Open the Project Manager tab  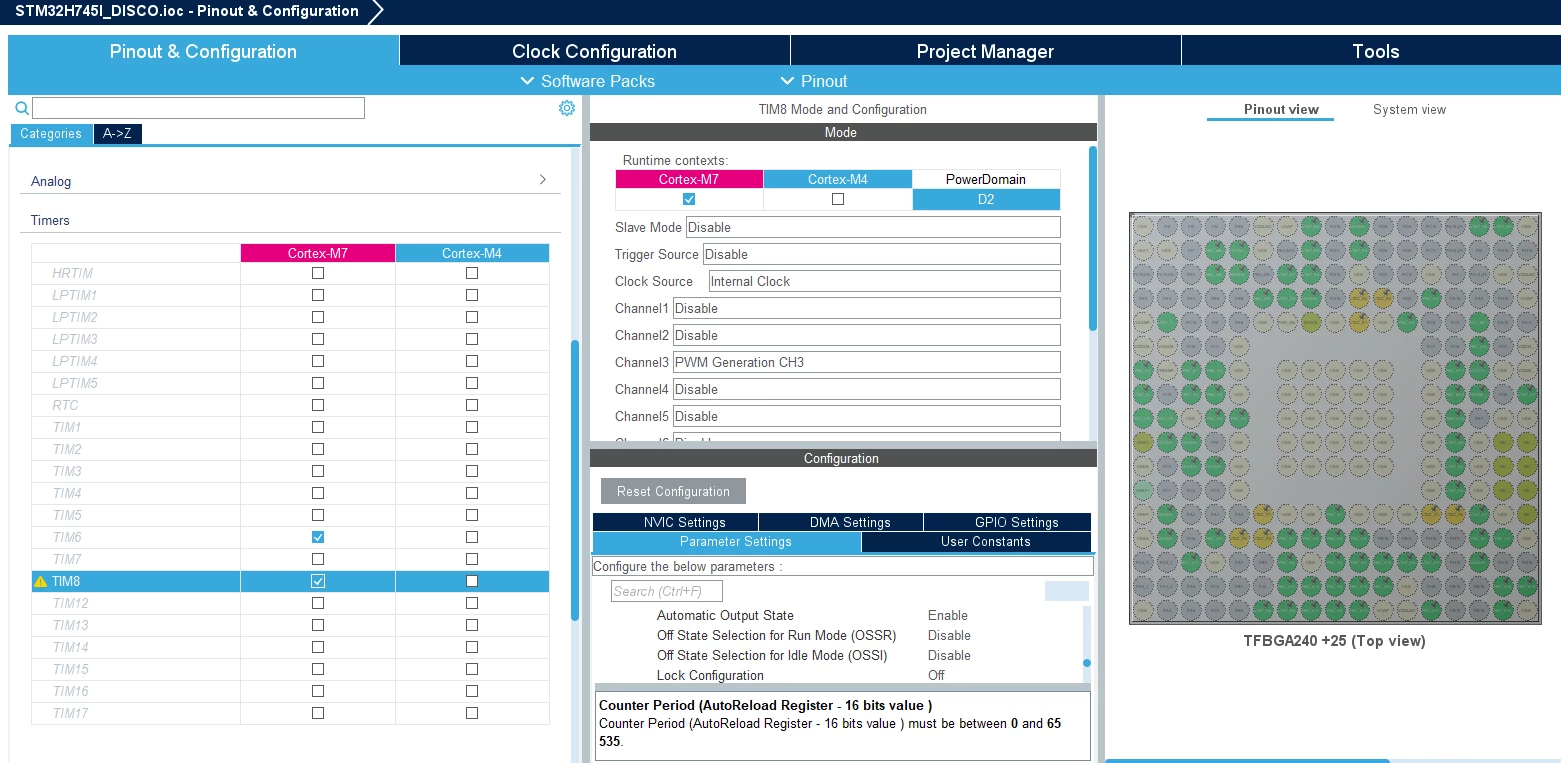click(x=985, y=51)
